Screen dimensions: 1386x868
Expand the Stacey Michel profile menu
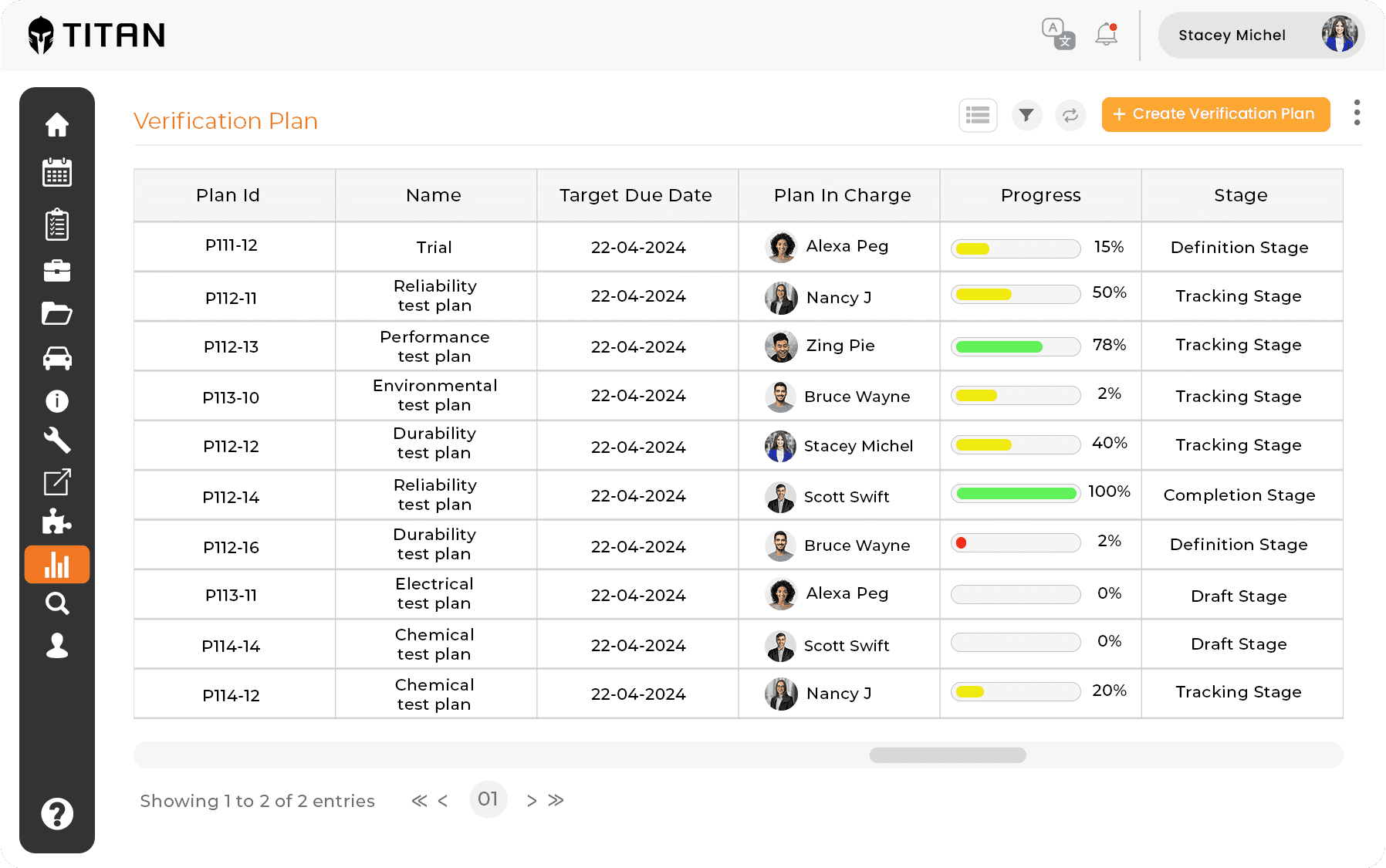[1261, 35]
